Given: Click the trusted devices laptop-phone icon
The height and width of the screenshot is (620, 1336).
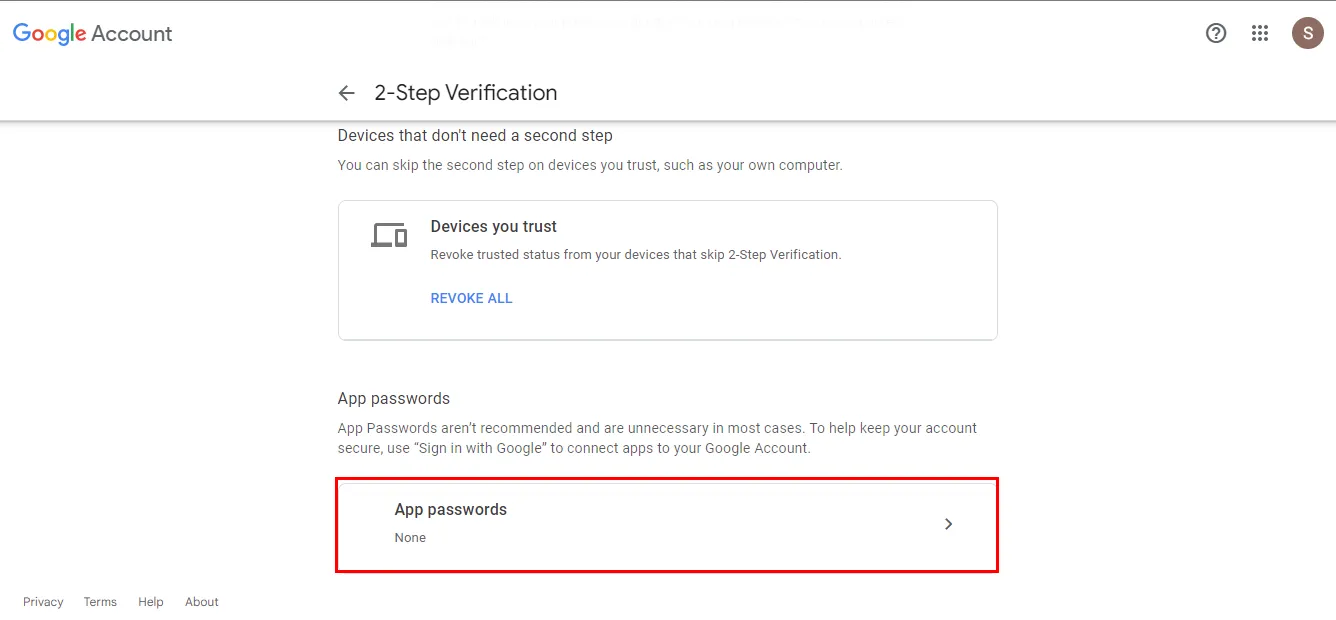Looking at the screenshot, I should tap(389, 235).
